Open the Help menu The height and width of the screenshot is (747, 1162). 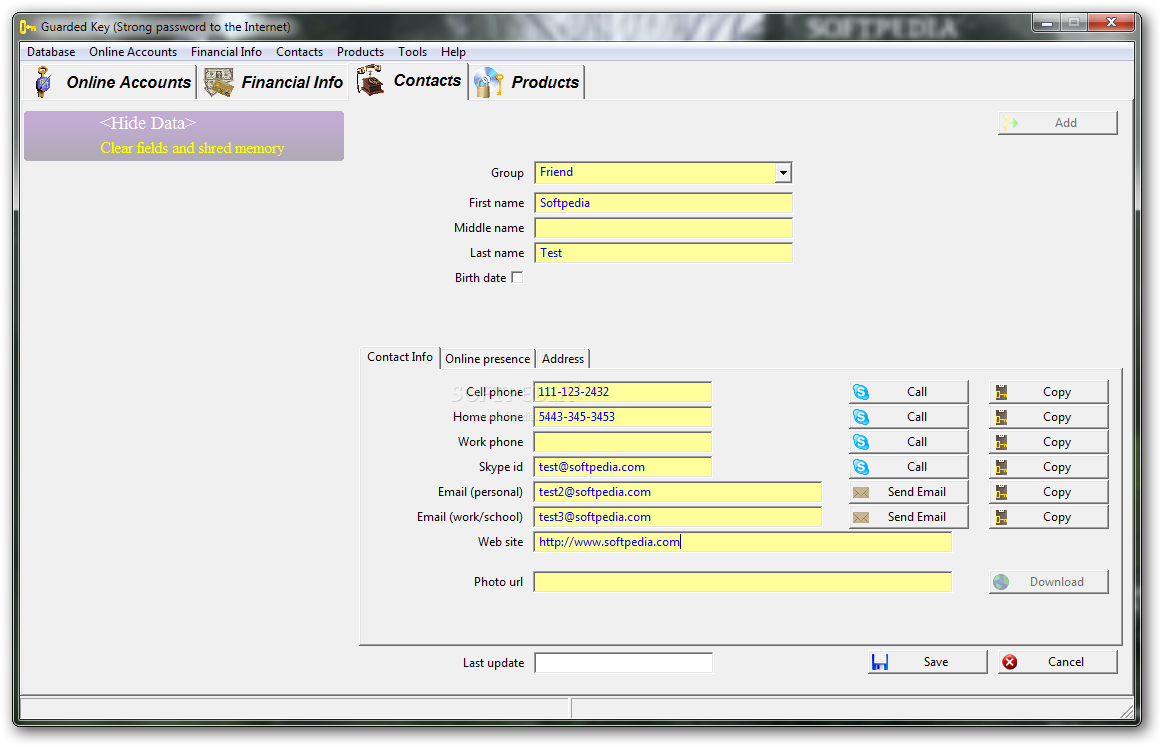tap(453, 52)
